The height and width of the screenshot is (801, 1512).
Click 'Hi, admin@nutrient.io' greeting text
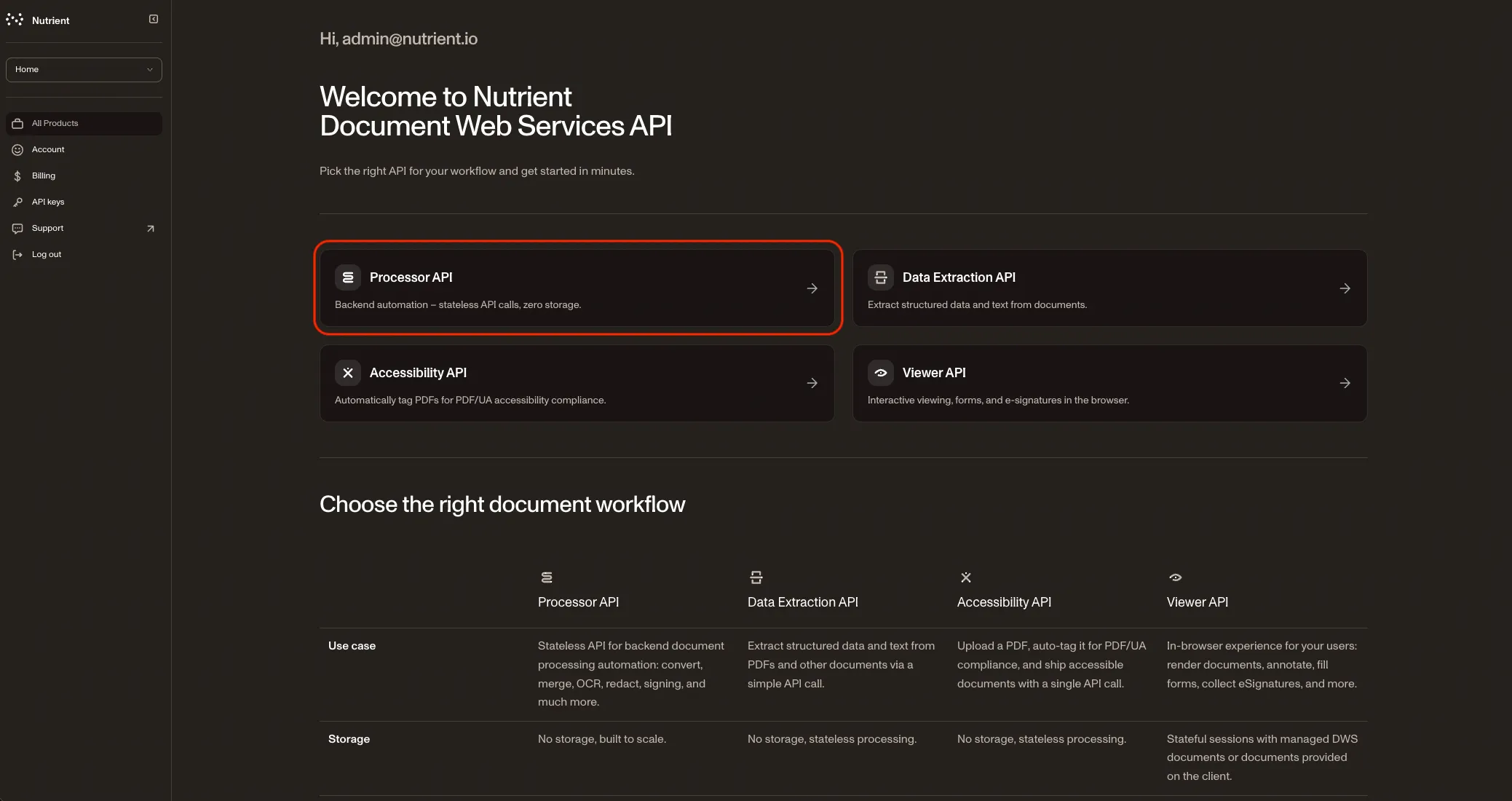tap(398, 39)
